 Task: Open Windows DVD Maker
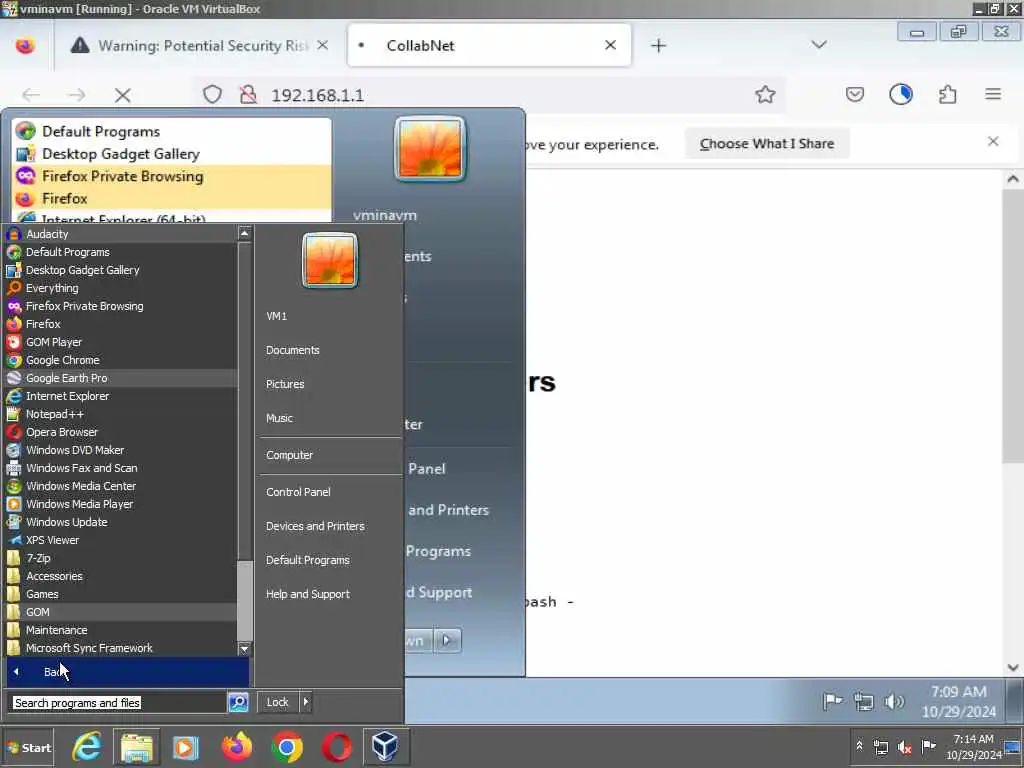click(121, 450)
